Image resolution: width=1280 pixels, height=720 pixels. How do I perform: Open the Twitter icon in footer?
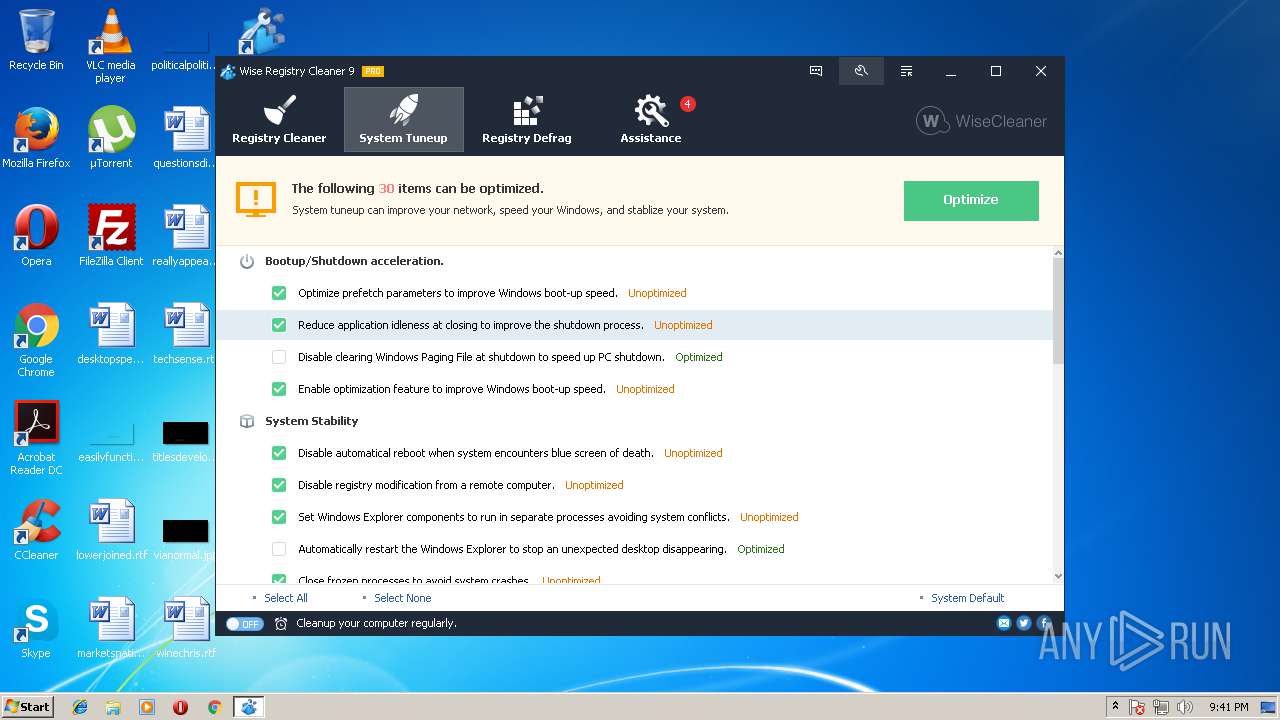pos(1024,623)
